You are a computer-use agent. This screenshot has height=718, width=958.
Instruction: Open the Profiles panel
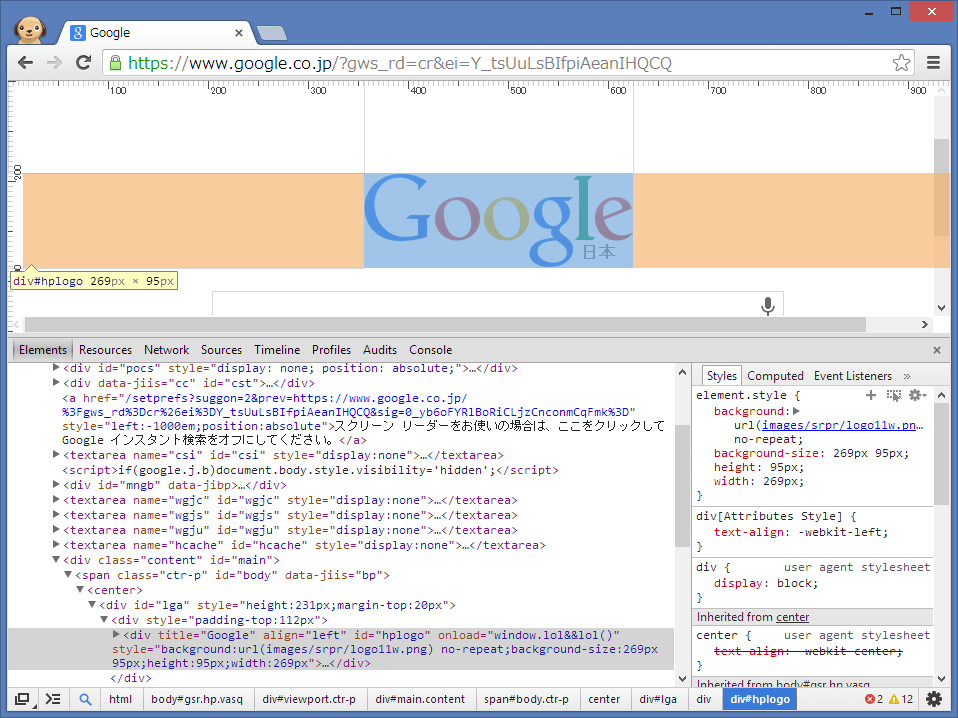click(x=331, y=350)
